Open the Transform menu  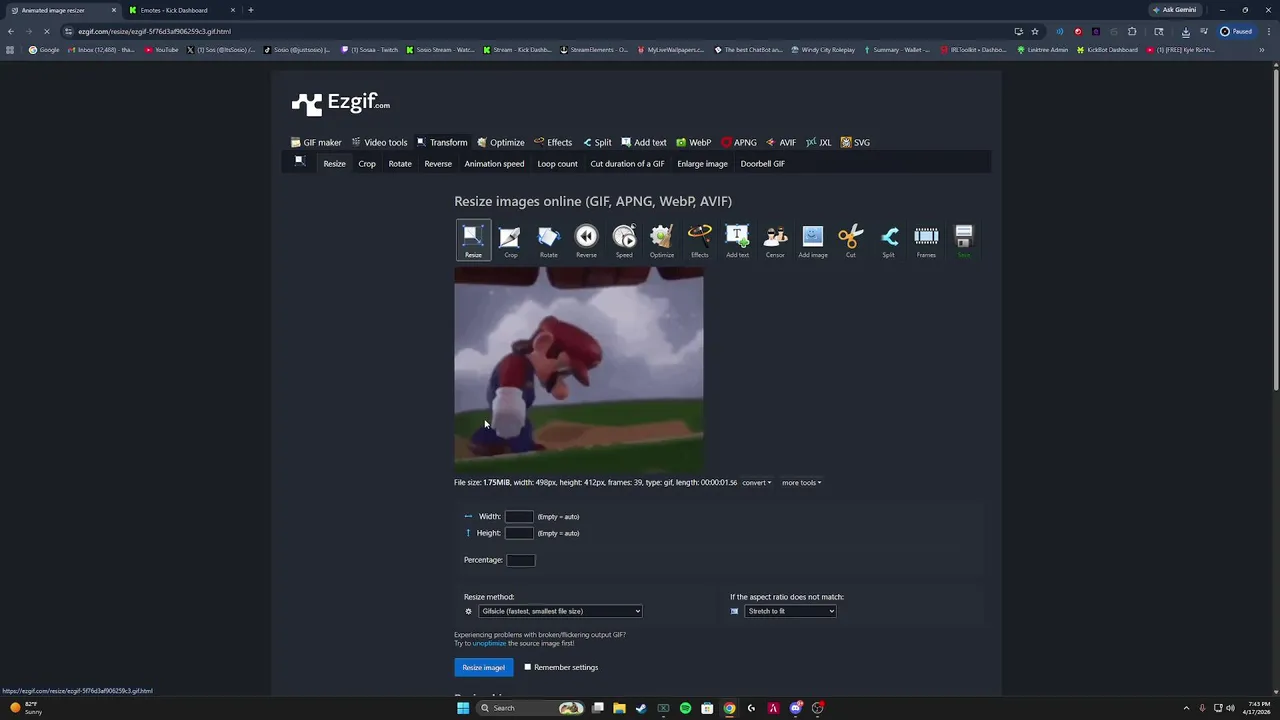(x=442, y=142)
